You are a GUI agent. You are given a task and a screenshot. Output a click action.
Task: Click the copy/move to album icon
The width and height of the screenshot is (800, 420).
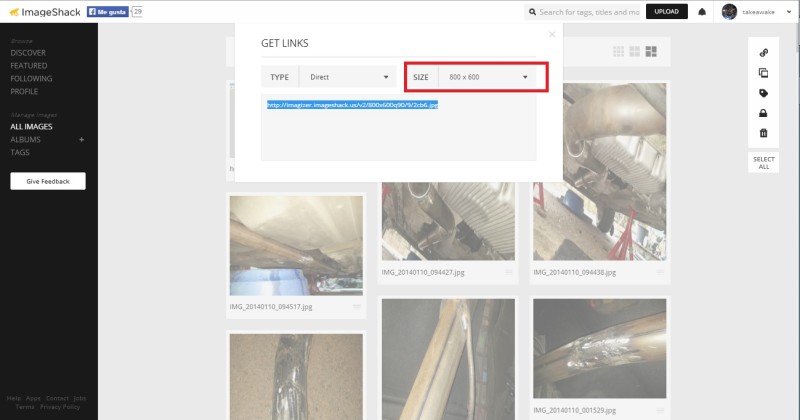[x=763, y=73]
